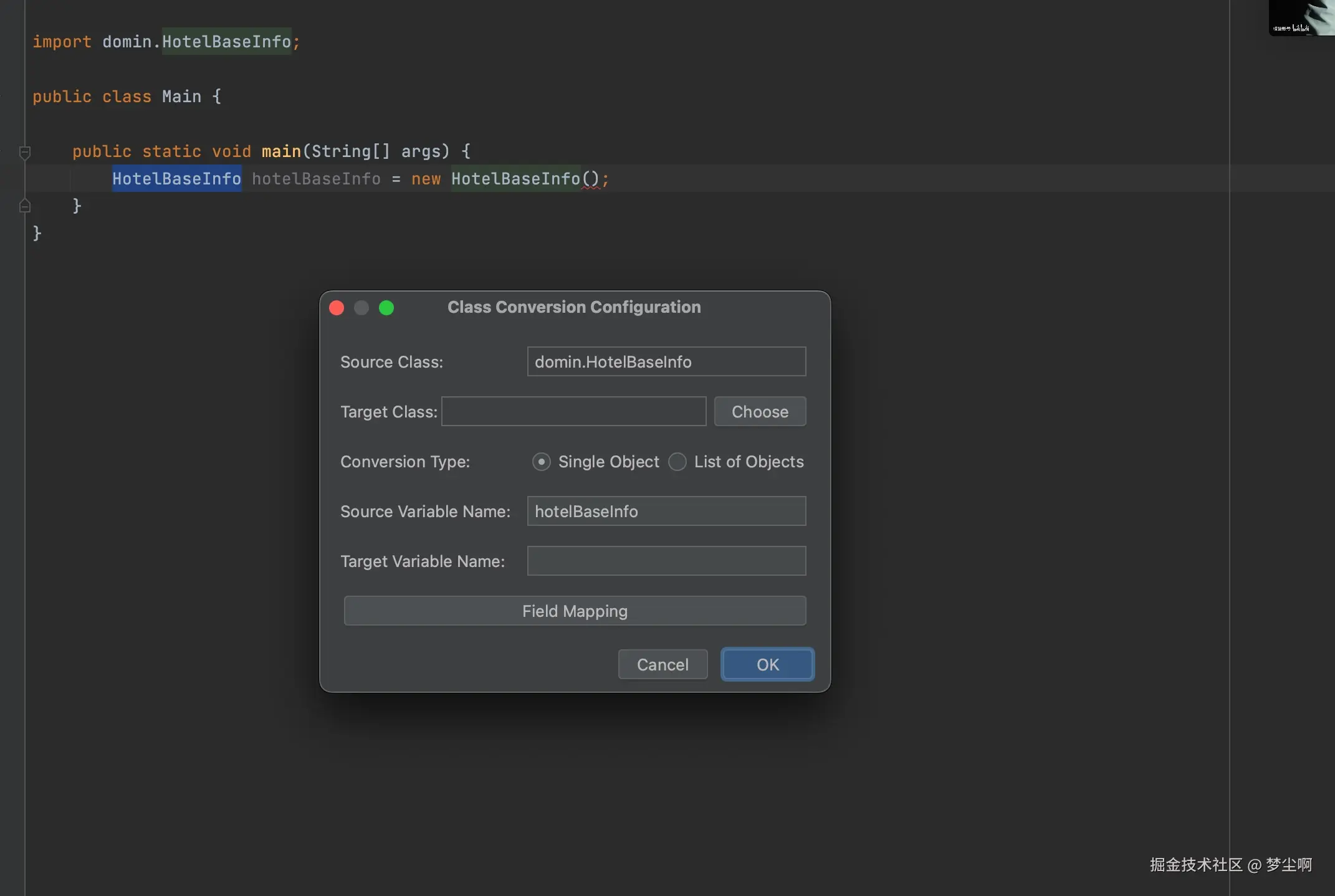Select the Single Object radio button

(541, 462)
